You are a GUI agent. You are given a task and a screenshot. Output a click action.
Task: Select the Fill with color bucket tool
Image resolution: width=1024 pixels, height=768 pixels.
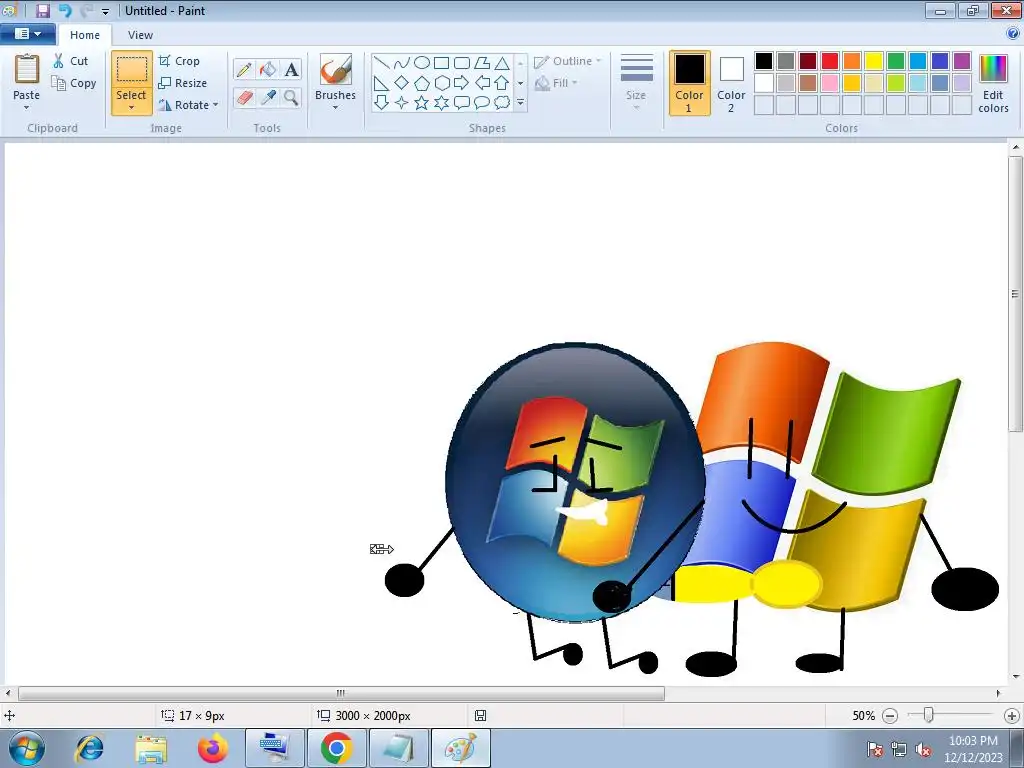point(268,70)
